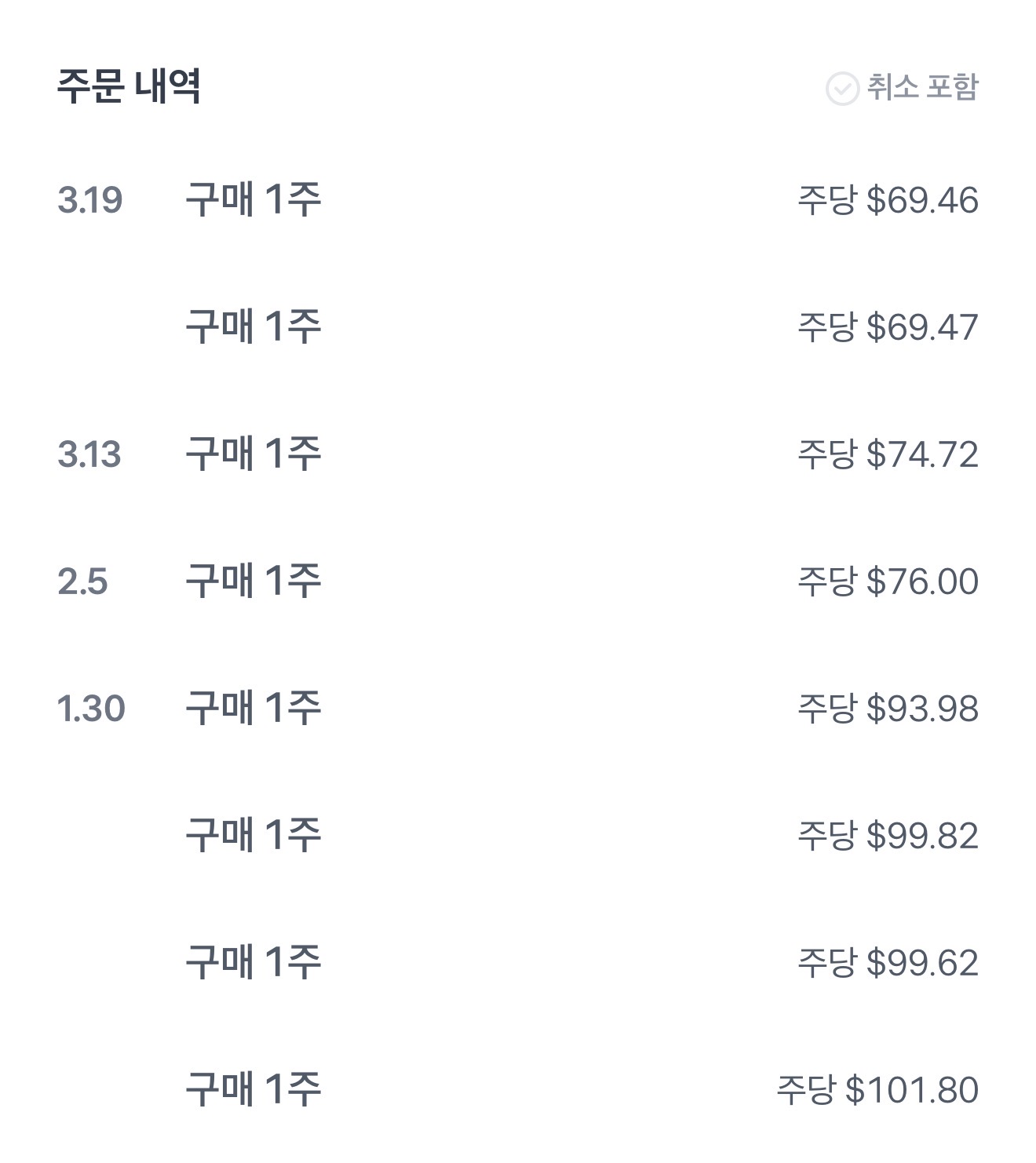Screen dimensions: 1036x1163
Task: Click the 주당 $74.72 price
Action: (x=888, y=454)
